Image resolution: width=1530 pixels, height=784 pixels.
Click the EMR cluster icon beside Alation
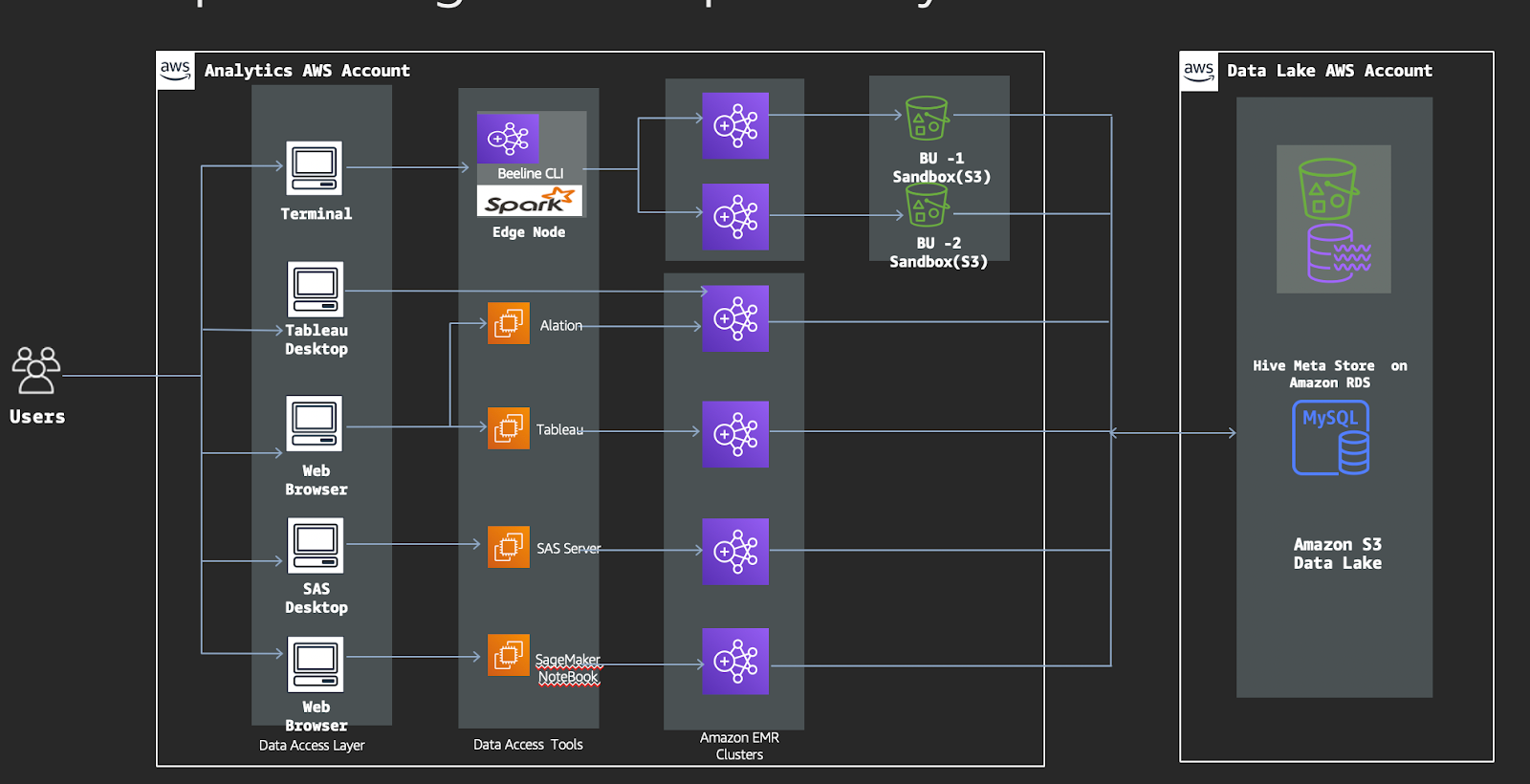pos(735,318)
